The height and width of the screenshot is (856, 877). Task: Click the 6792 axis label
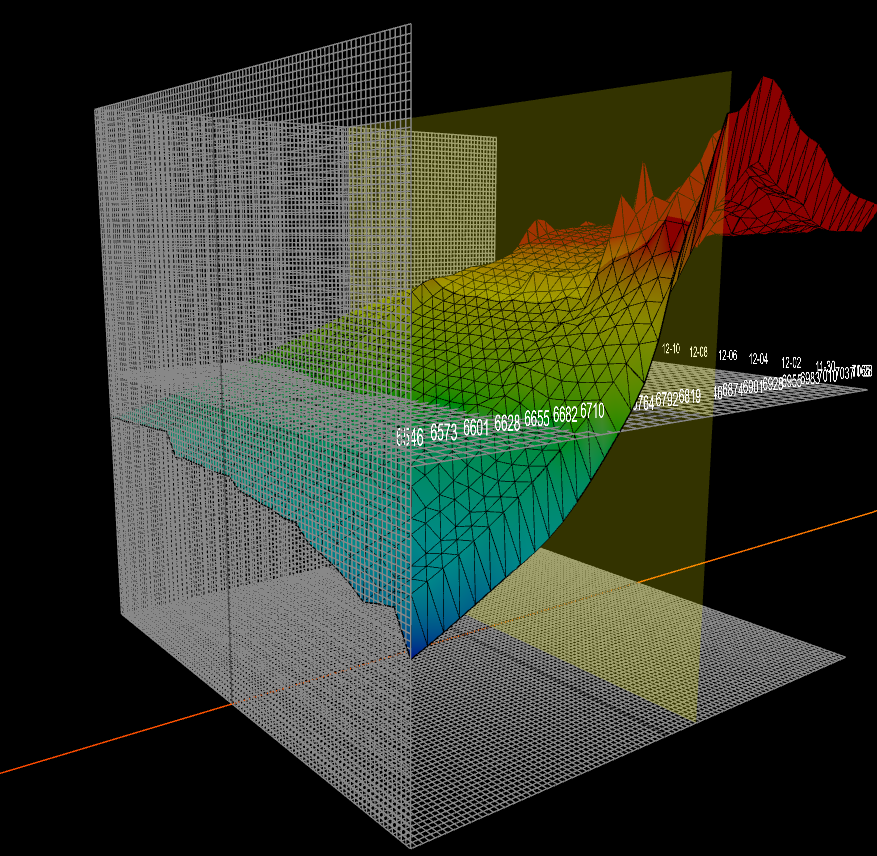click(x=667, y=399)
